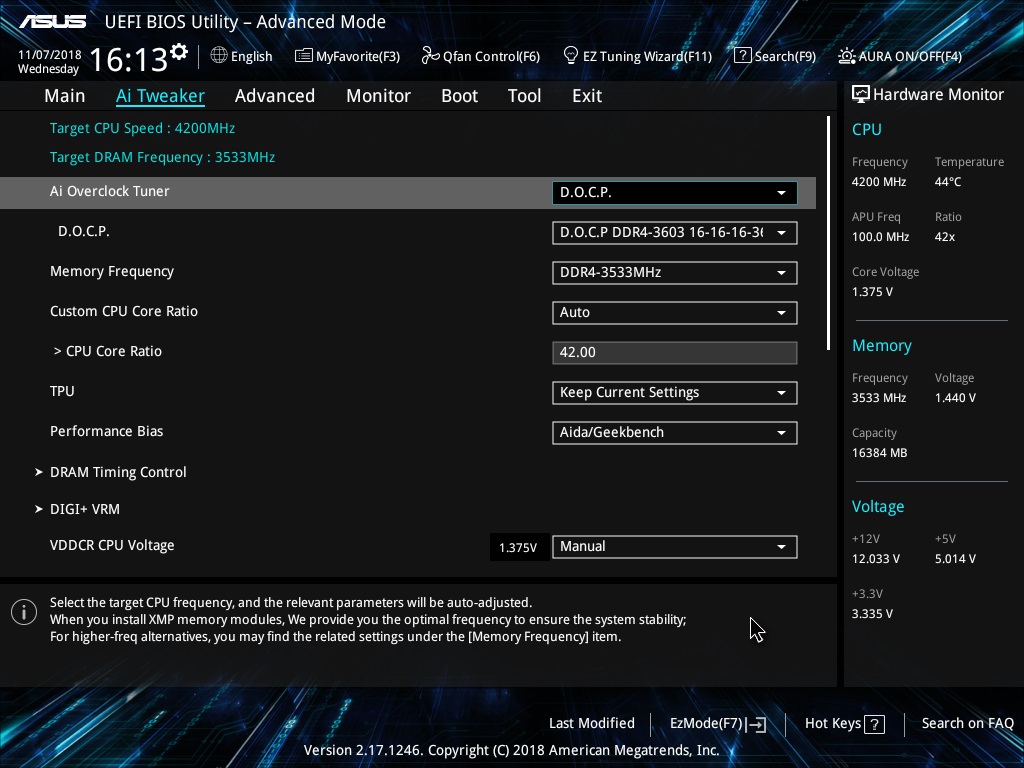
Task: Click the EzMode exit arrow icon
Action: click(756, 724)
